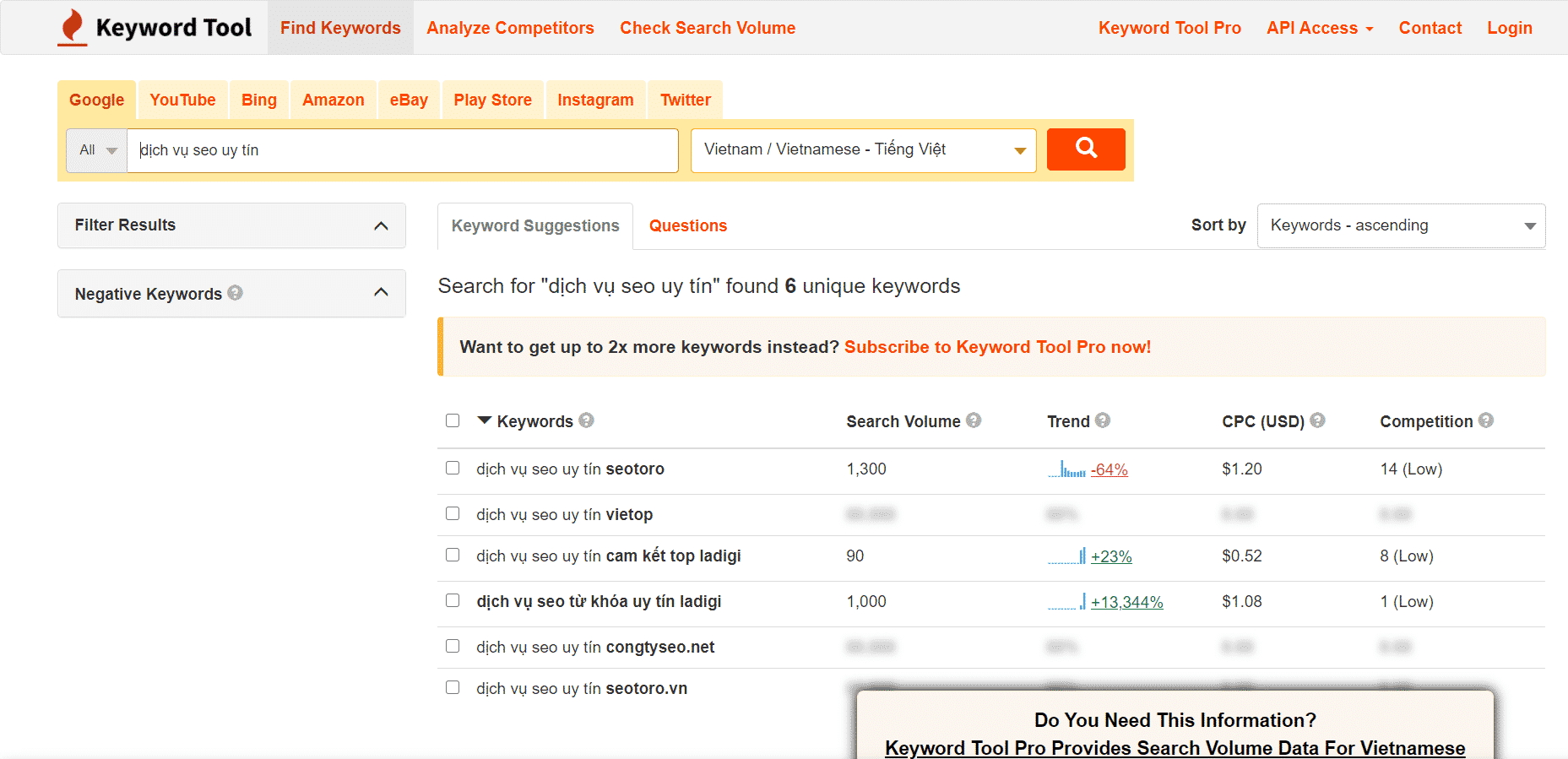Click help icon beside Competition header

pyautogui.click(x=1486, y=420)
